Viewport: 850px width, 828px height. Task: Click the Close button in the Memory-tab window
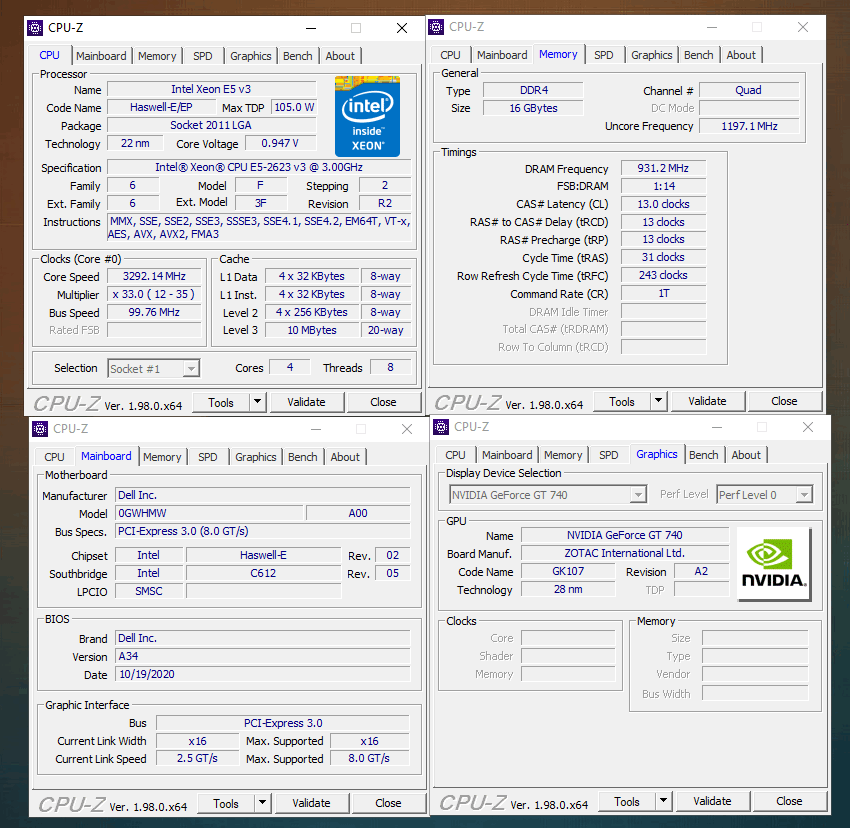784,401
